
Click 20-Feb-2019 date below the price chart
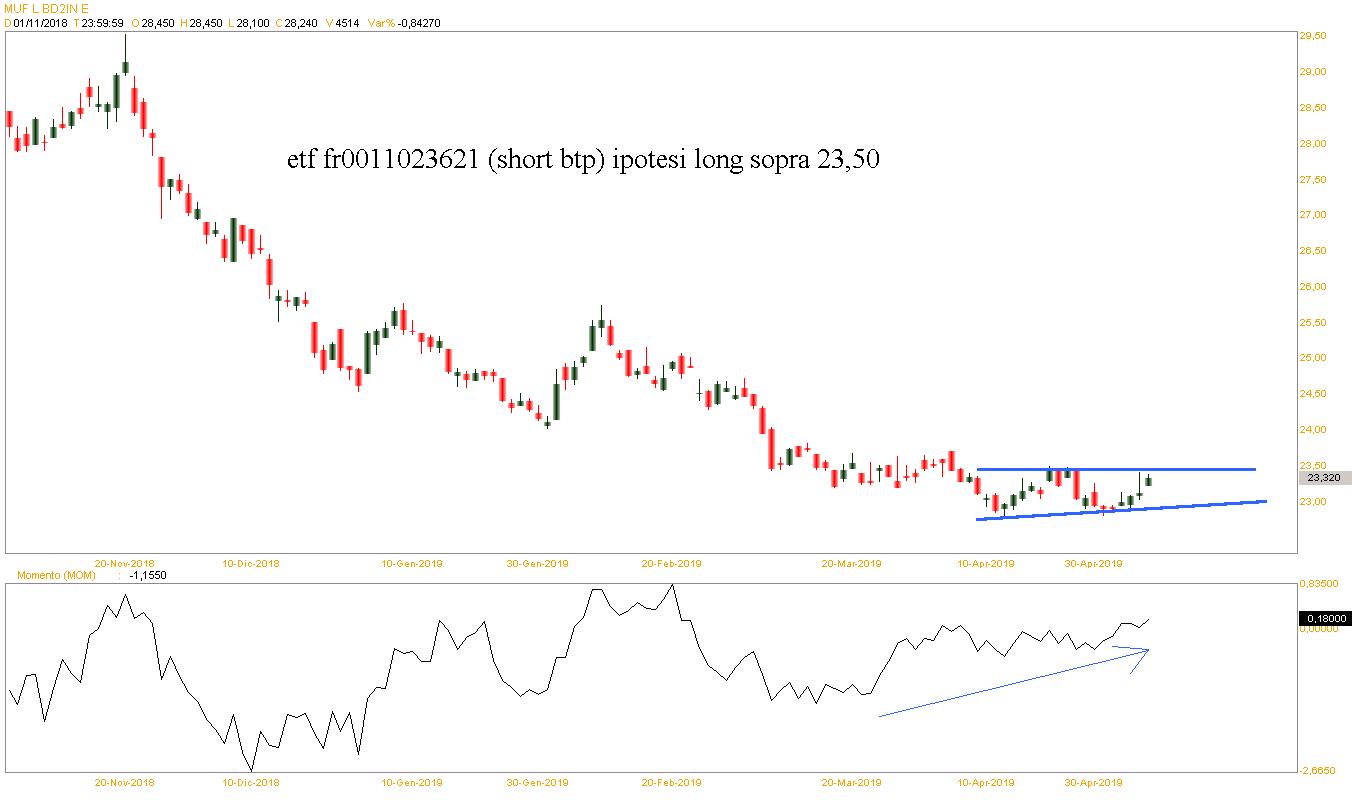[x=671, y=564]
